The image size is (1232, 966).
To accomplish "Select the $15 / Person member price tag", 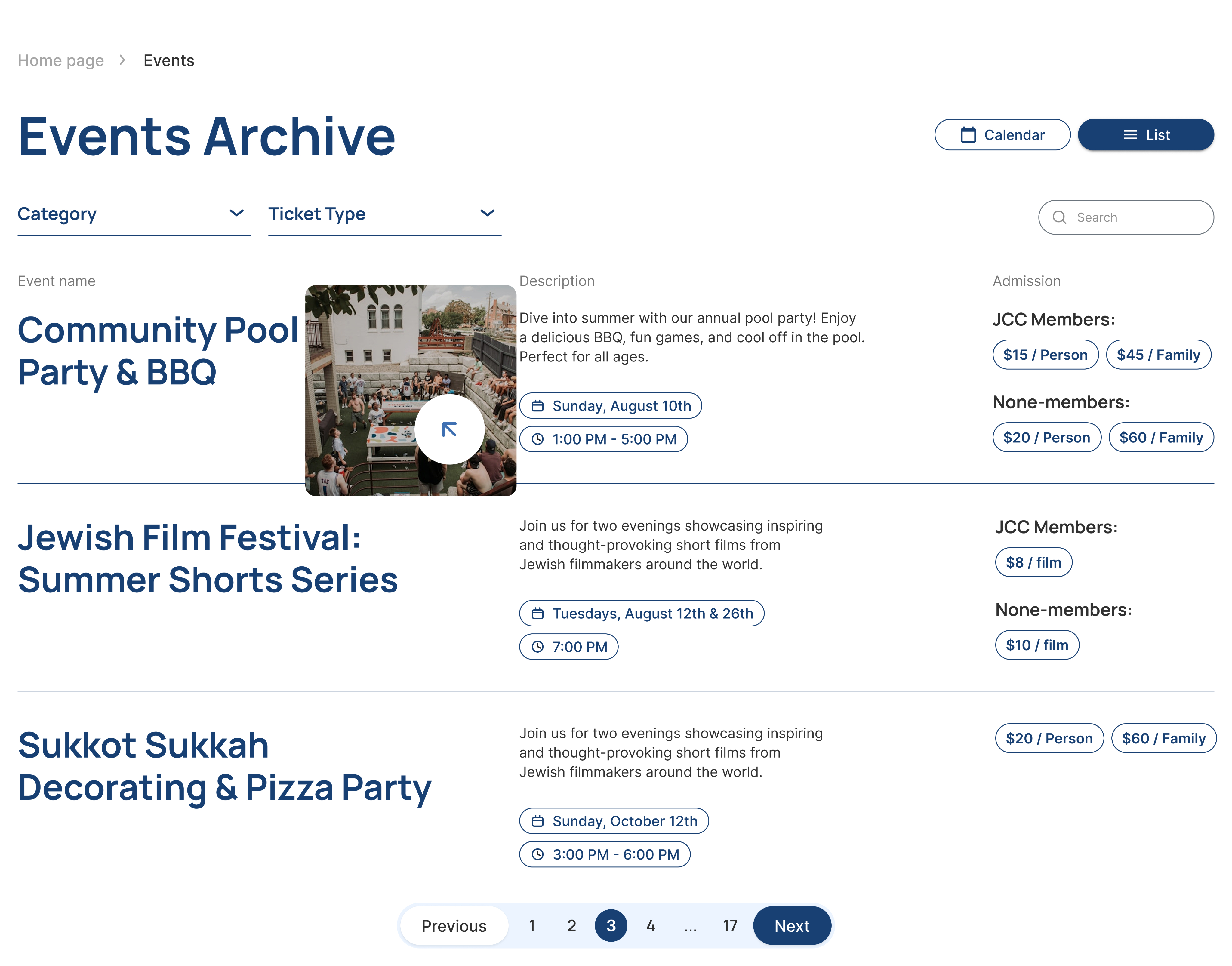I will point(1045,355).
